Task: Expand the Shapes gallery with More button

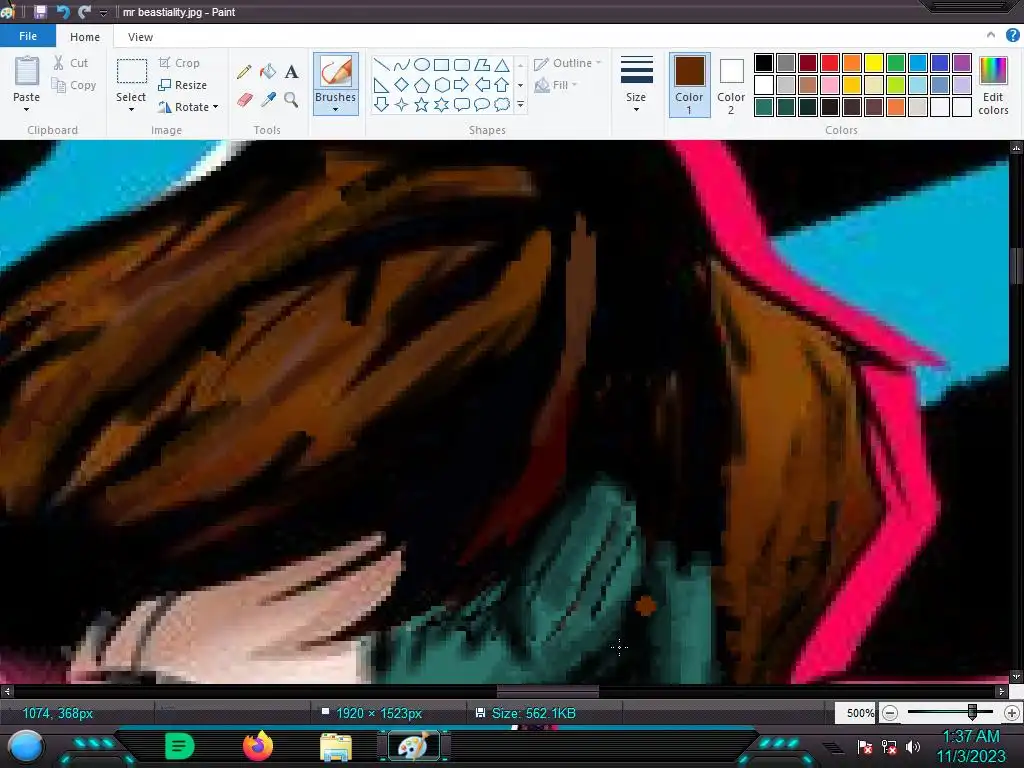Action: [x=520, y=104]
